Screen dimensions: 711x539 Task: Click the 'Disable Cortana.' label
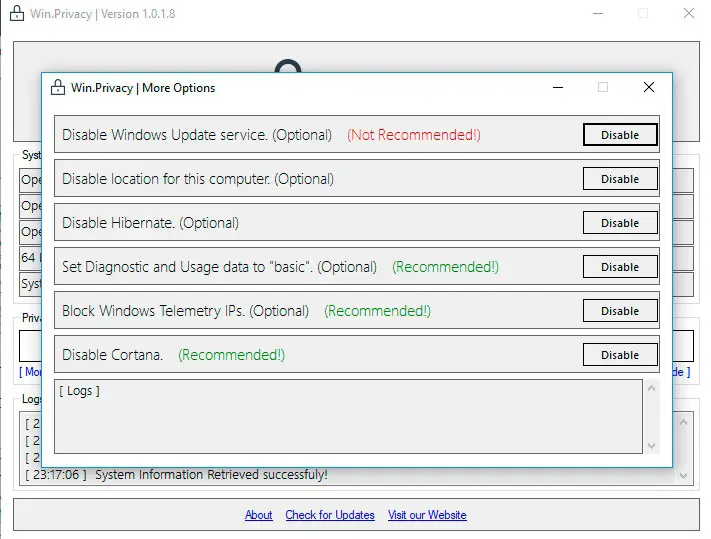112,354
